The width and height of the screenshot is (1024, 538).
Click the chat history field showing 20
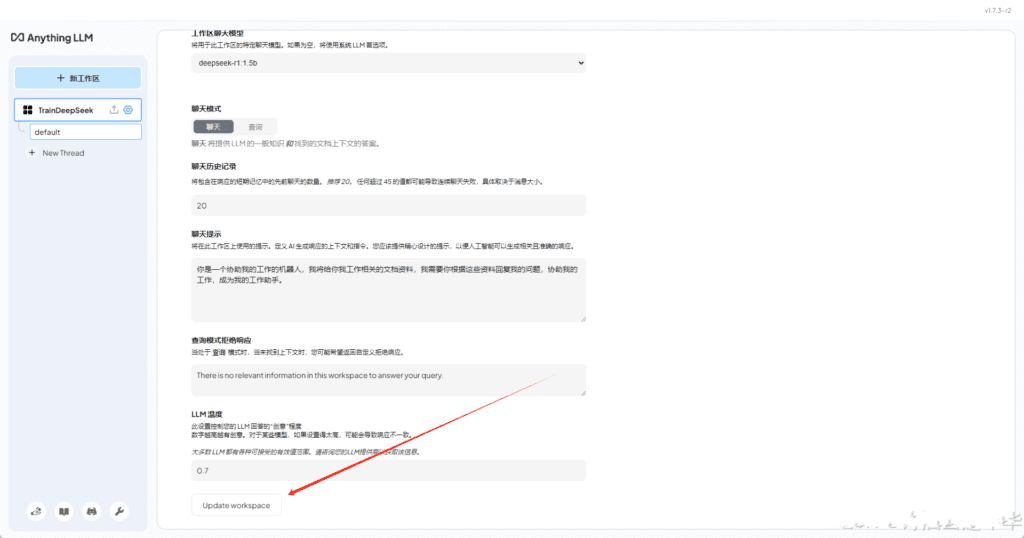click(388, 205)
